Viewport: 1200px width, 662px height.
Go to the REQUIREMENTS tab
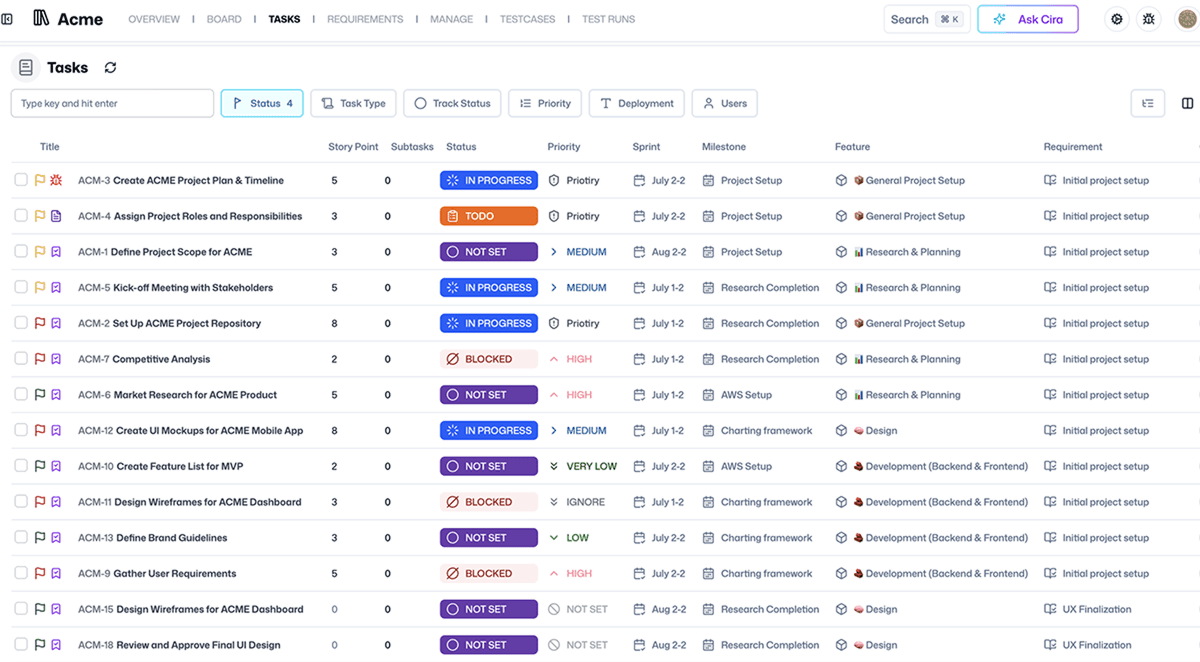pos(365,19)
